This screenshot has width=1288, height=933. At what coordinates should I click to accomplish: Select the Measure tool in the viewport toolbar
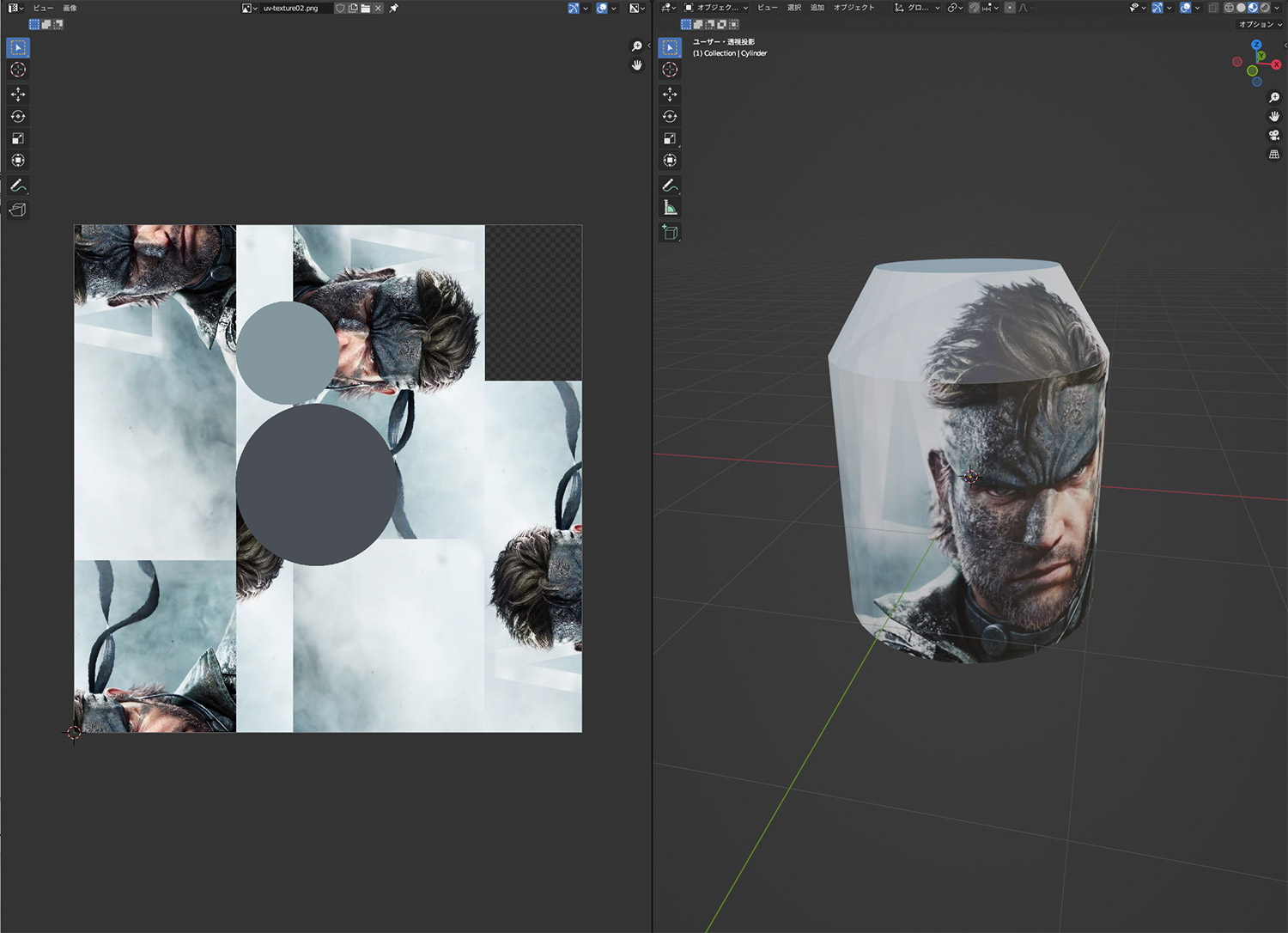[x=670, y=206]
